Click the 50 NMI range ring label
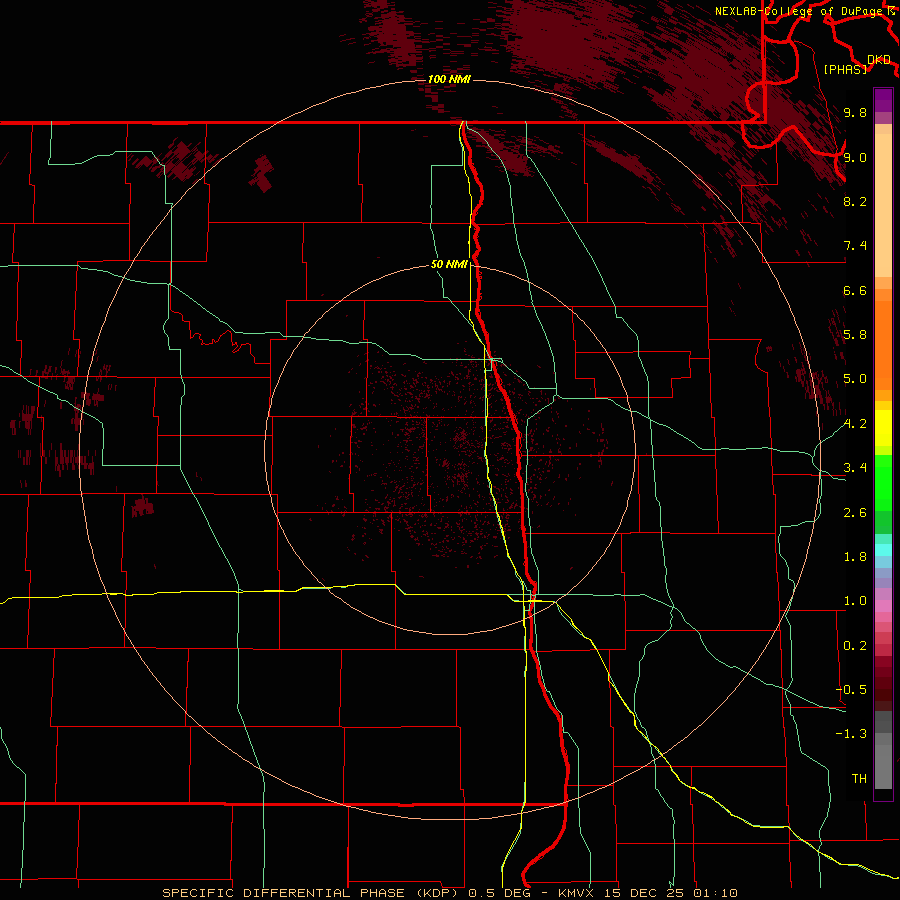 [x=449, y=264]
